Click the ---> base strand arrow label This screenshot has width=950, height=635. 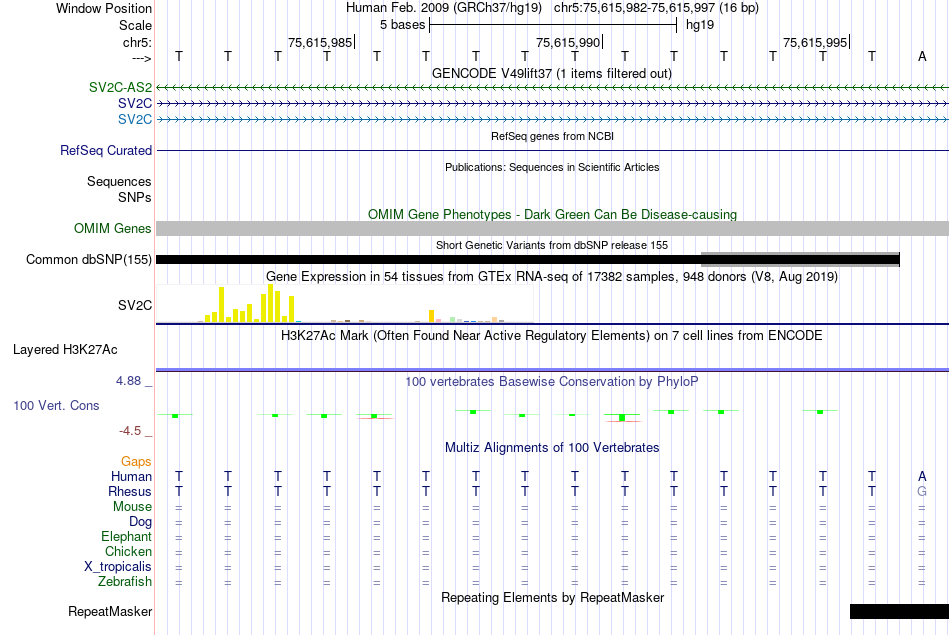click(141, 58)
